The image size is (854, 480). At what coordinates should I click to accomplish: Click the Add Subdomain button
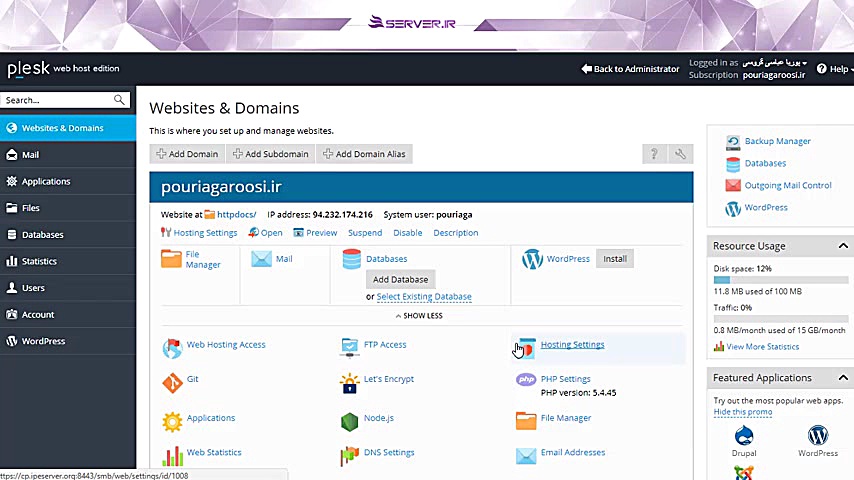pyautogui.click(x=271, y=154)
